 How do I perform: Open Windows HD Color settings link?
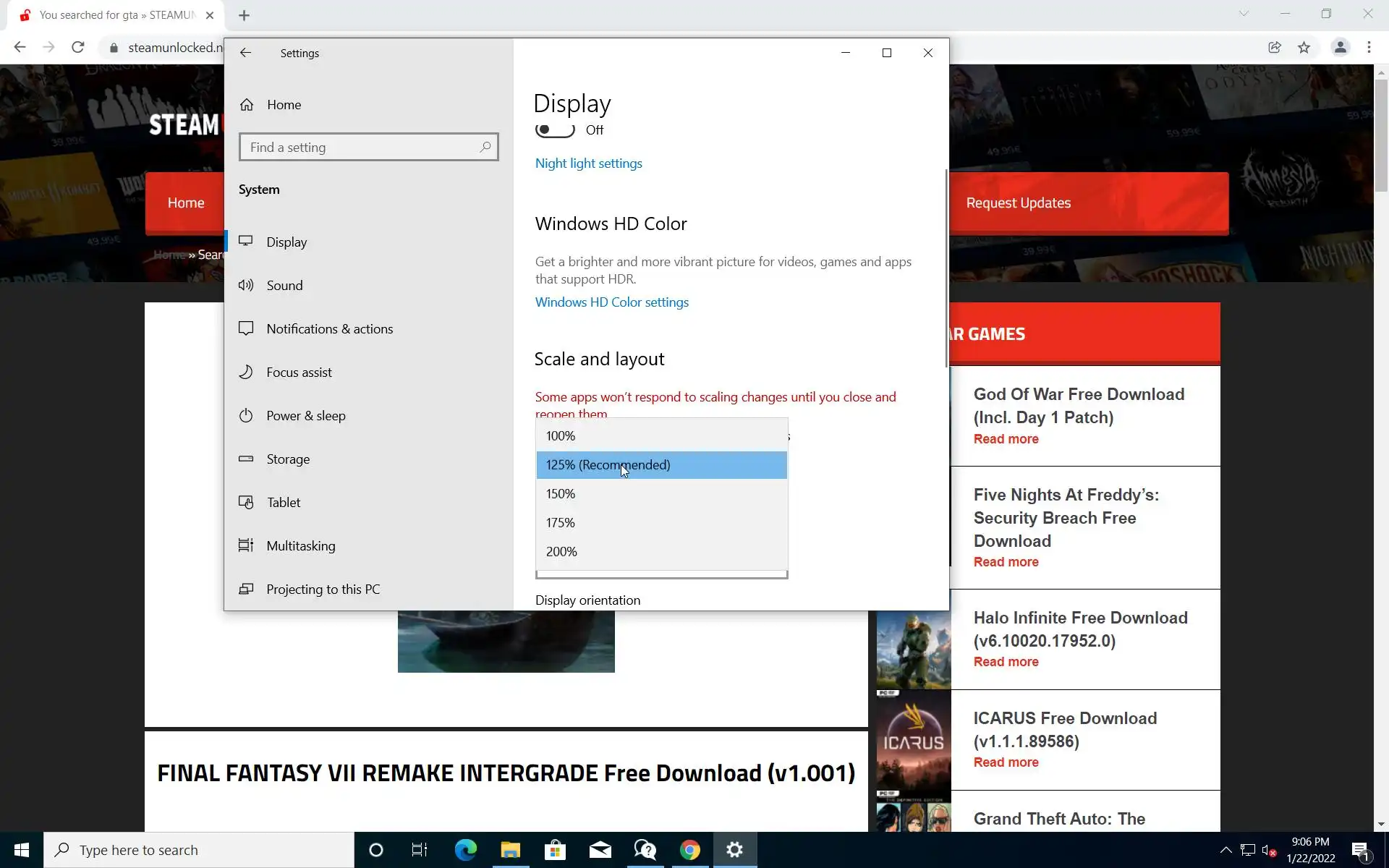click(x=611, y=302)
